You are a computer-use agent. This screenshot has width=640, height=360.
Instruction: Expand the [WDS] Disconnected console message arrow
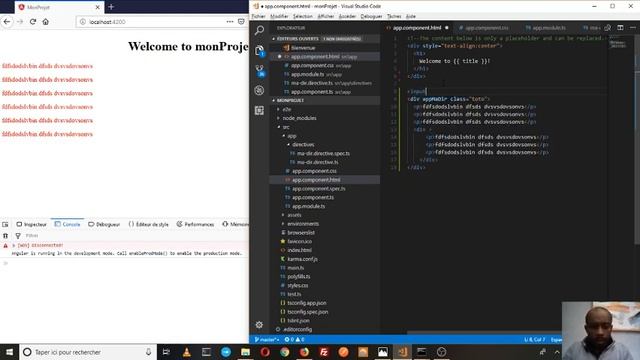13,245
